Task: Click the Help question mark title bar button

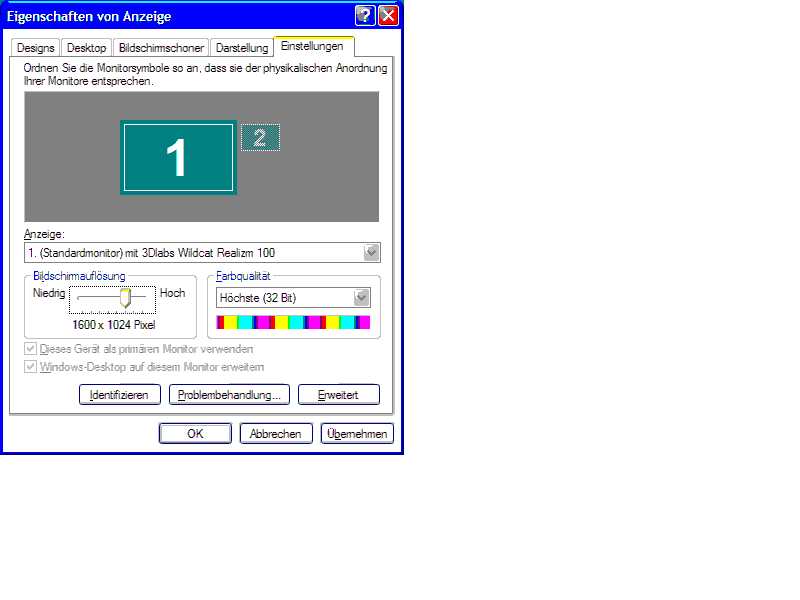Action: (x=366, y=15)
